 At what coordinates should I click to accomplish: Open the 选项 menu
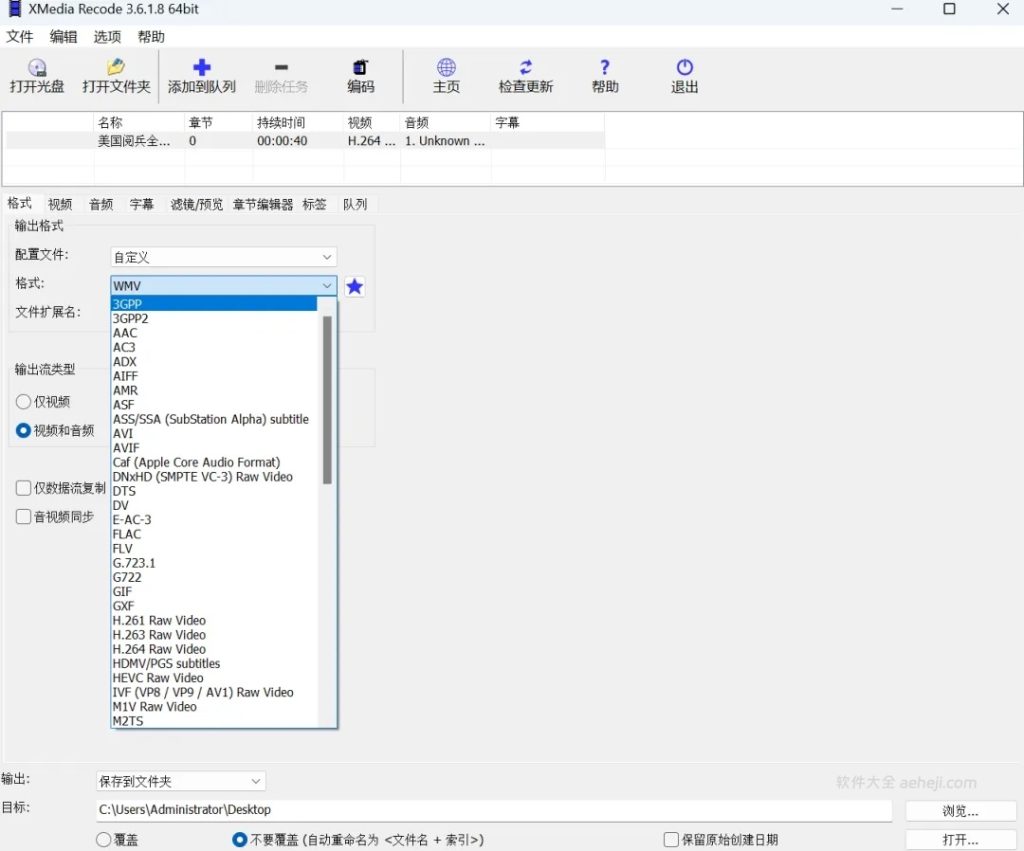(106, 36)
